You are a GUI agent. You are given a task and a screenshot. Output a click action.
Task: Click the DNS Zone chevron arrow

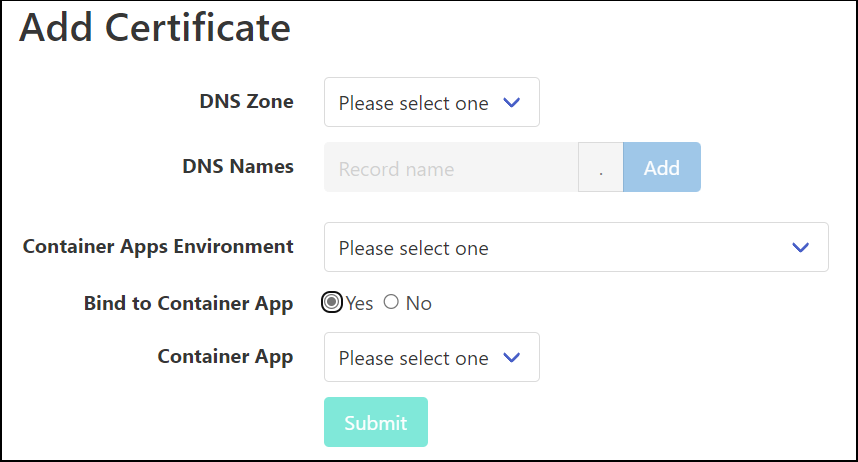(511, 103)
